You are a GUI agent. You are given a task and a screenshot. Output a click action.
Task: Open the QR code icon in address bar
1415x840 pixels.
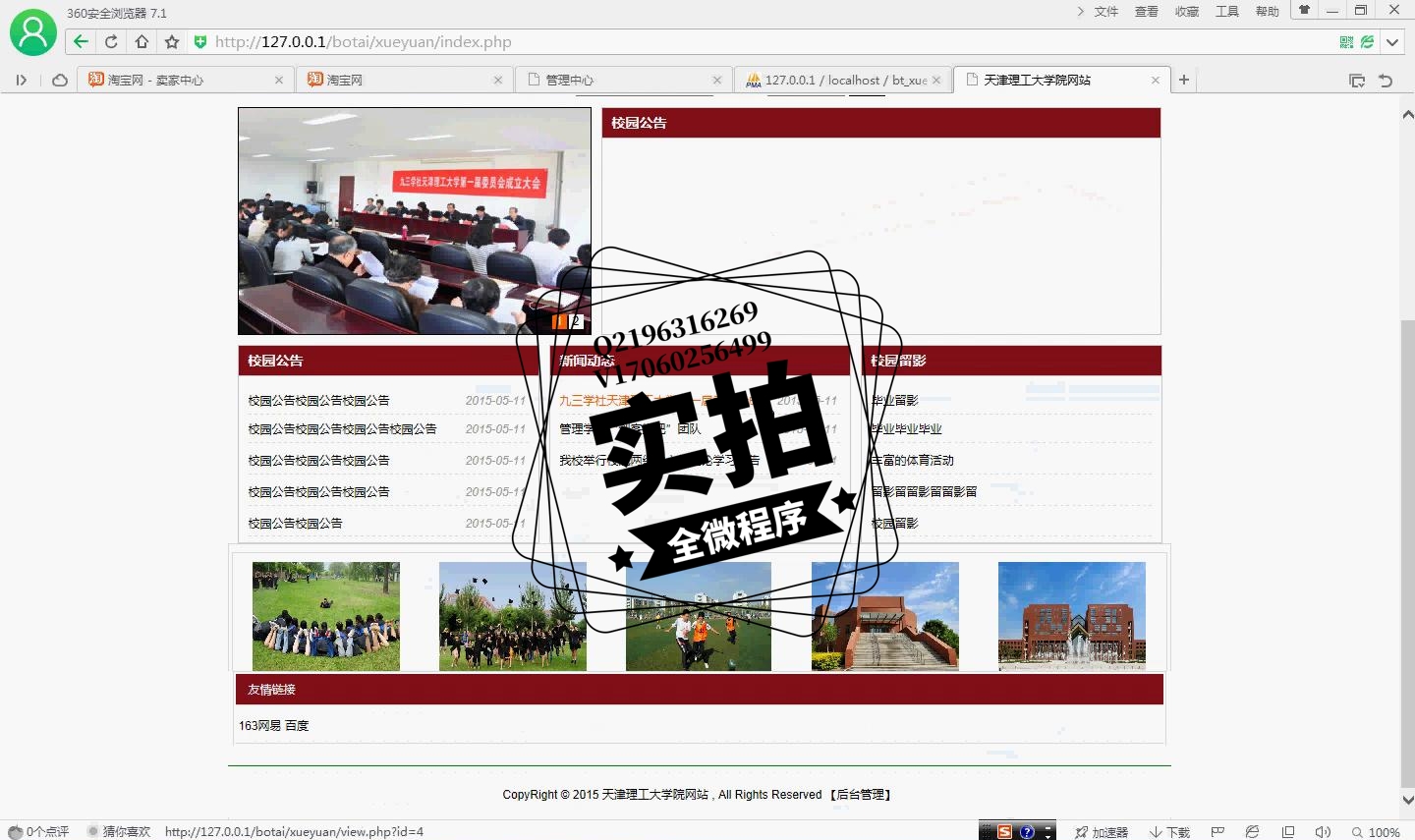[x=1346, y=41]
